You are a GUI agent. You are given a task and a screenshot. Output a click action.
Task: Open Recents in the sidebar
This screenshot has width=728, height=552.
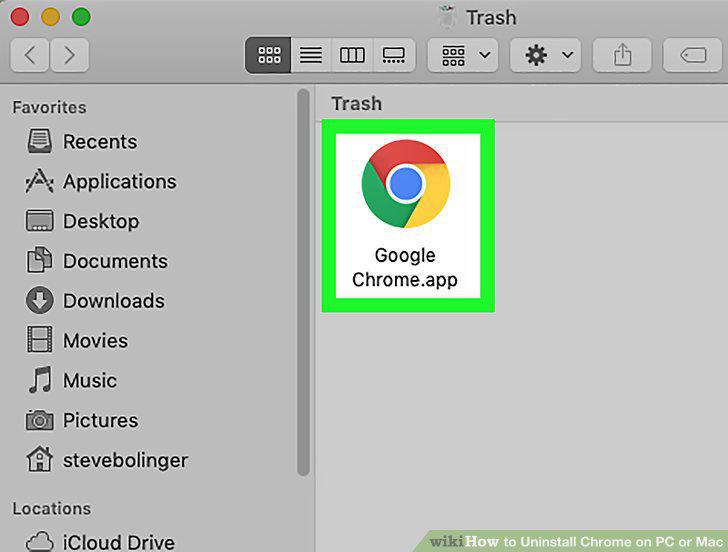[x=82, y=142]
